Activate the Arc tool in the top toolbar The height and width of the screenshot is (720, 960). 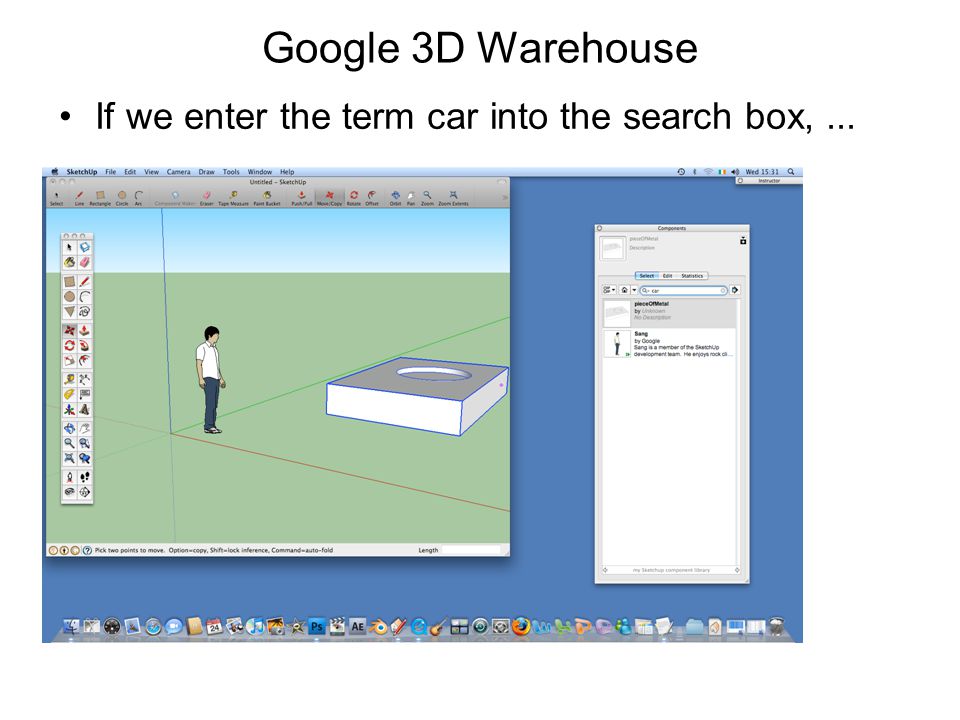pyautogui.click(x=138, y=196)
